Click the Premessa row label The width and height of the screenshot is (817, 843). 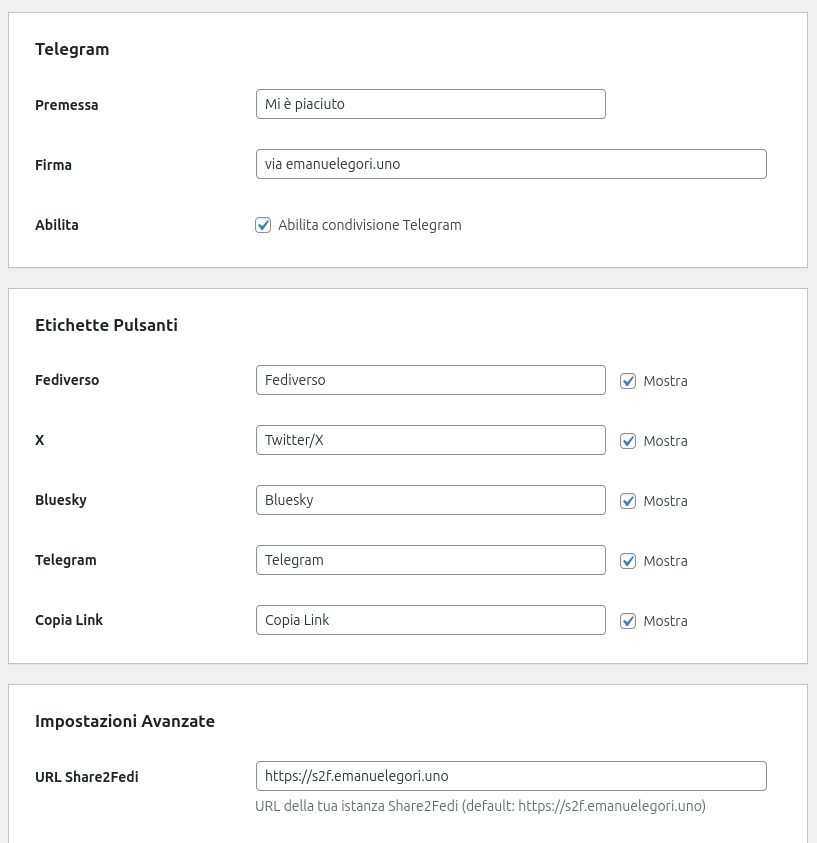pos(67,105)
